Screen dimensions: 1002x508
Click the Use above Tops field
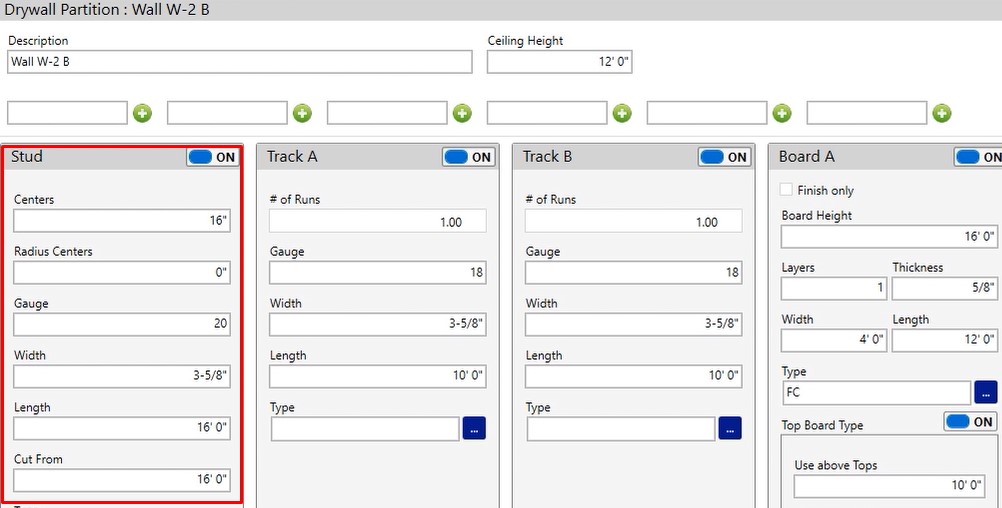pyautogui.click(x=890, y=486)
